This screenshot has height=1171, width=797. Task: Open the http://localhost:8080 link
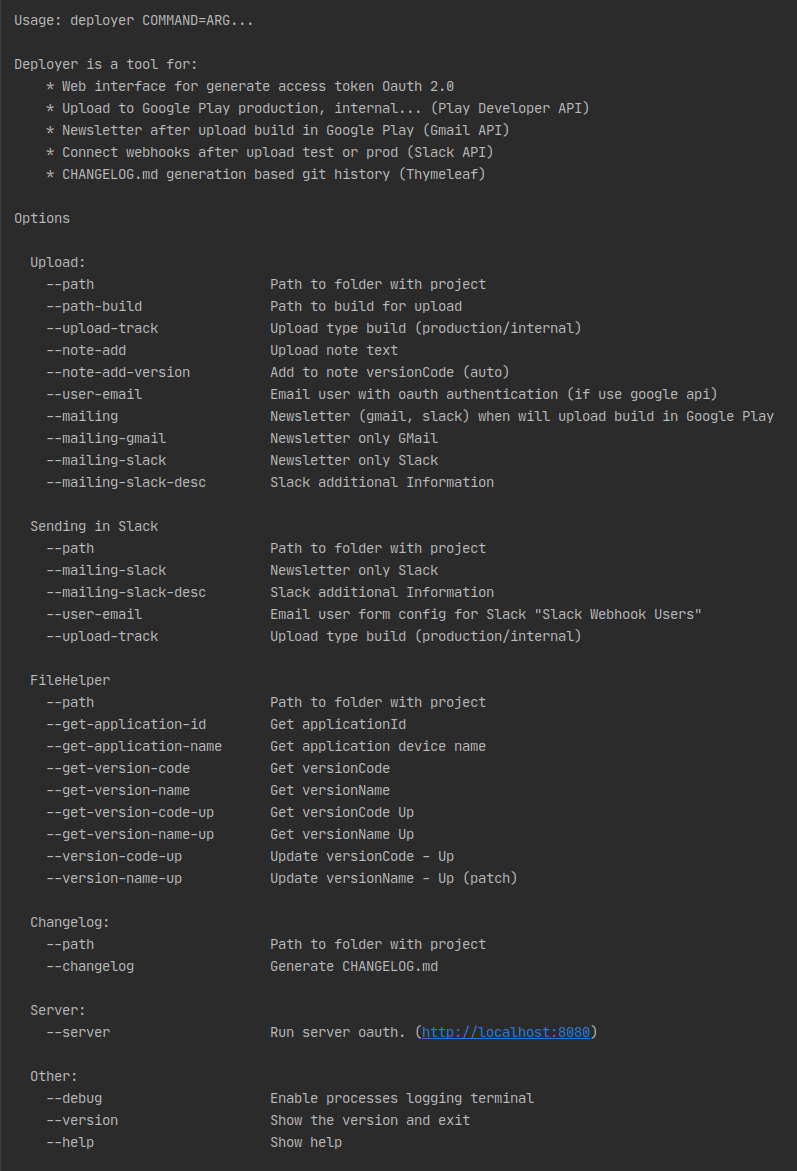(506, 1032)
